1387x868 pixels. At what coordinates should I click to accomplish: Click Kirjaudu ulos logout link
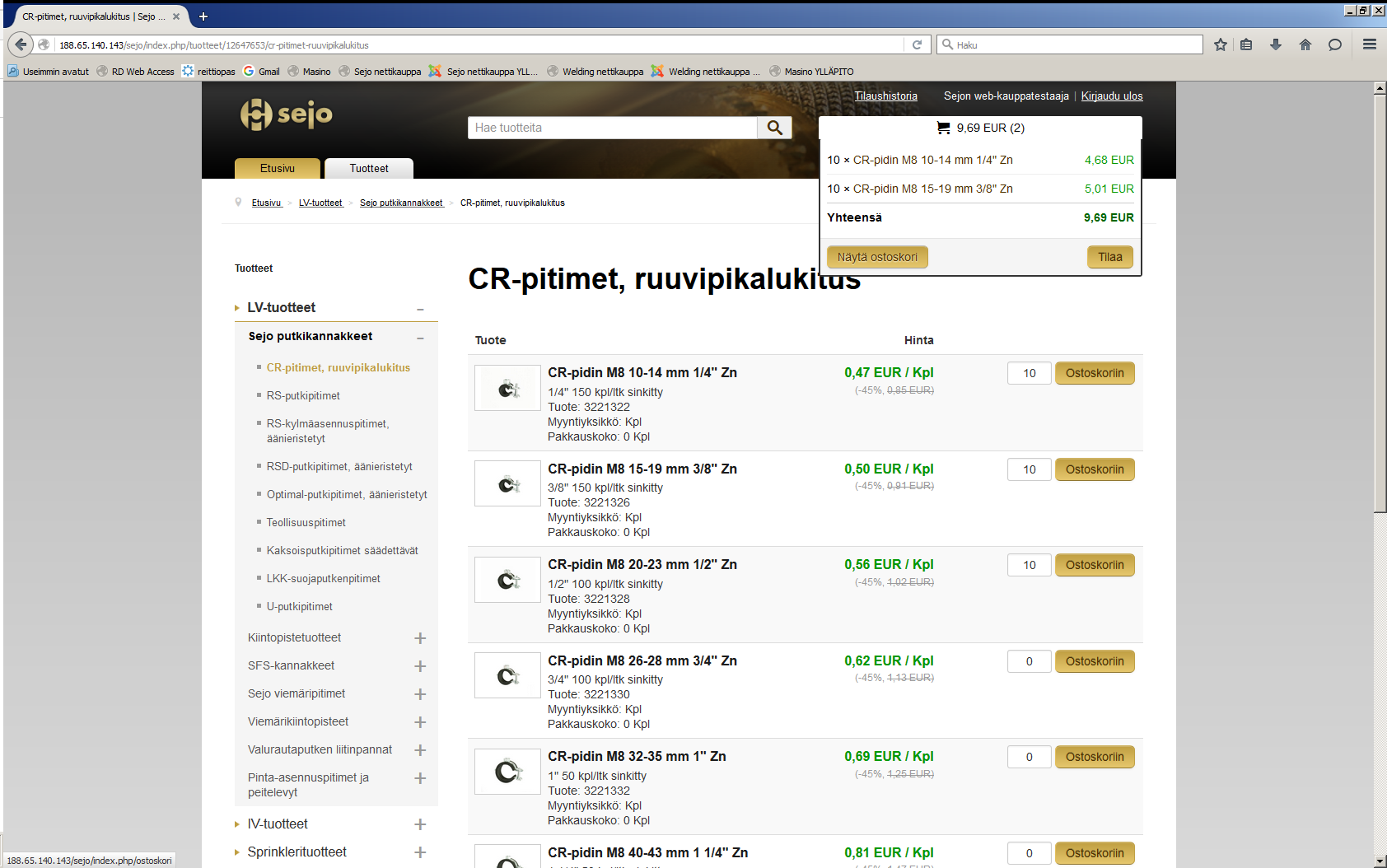point(1112,96)
